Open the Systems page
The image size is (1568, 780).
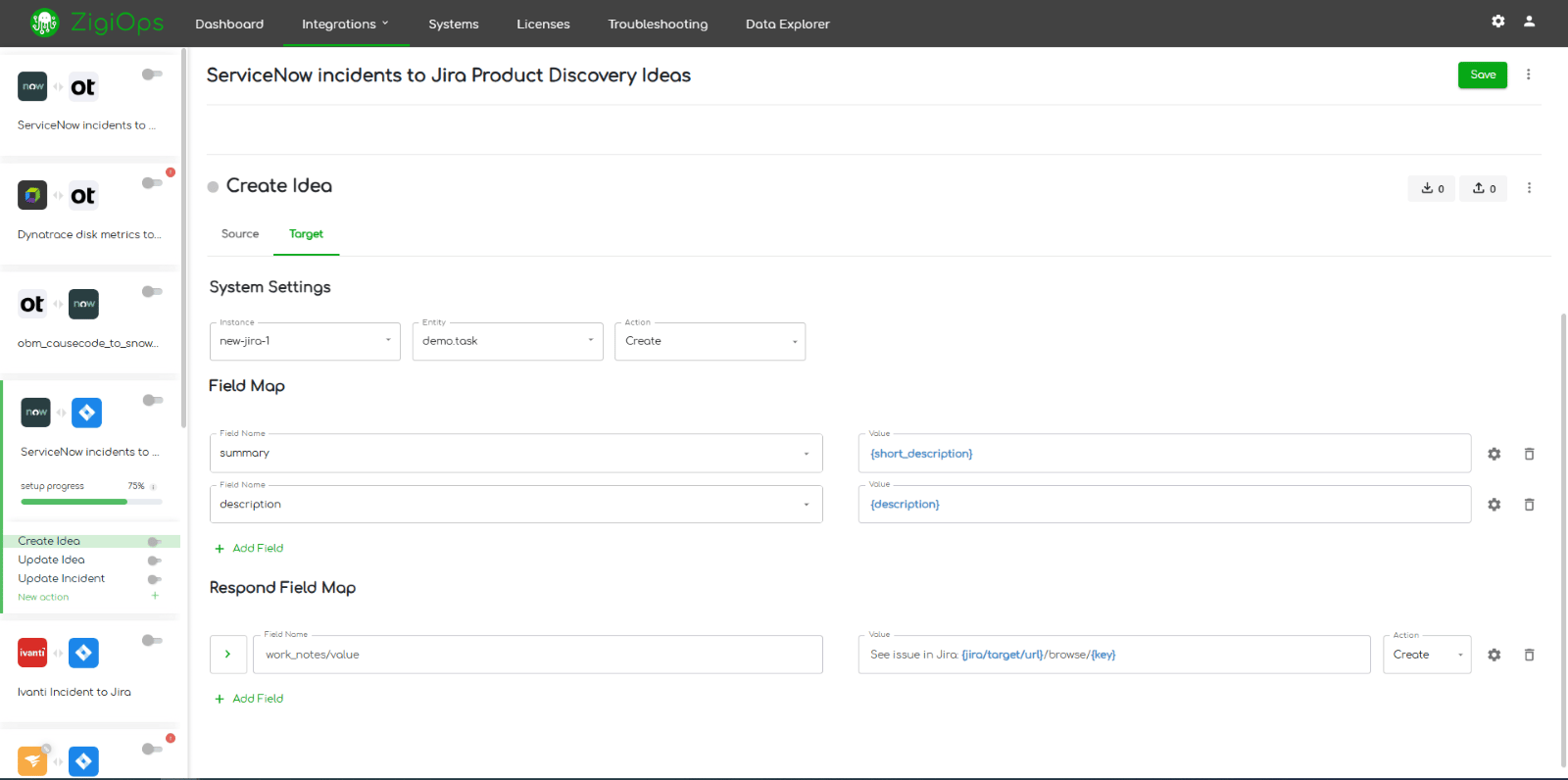[x=454, y=24]
